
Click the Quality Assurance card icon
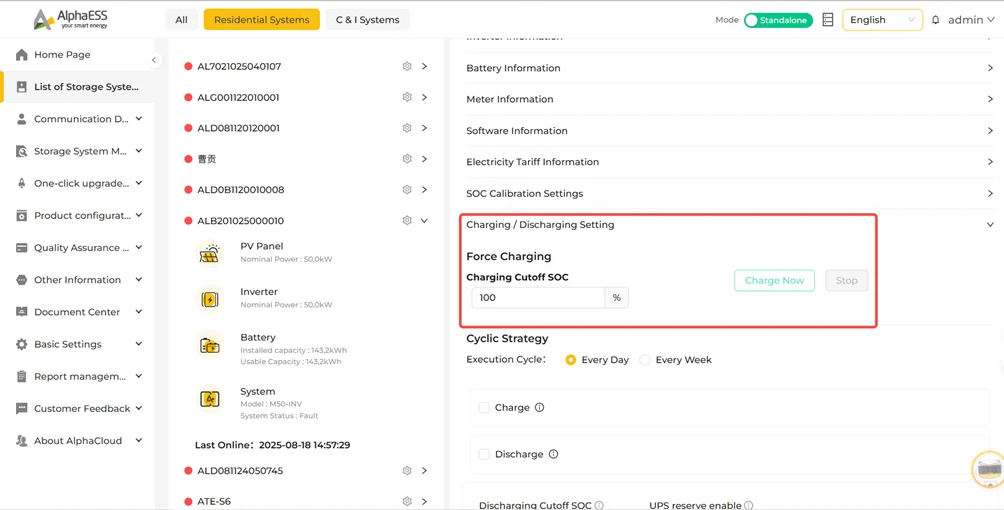(22, 247)
